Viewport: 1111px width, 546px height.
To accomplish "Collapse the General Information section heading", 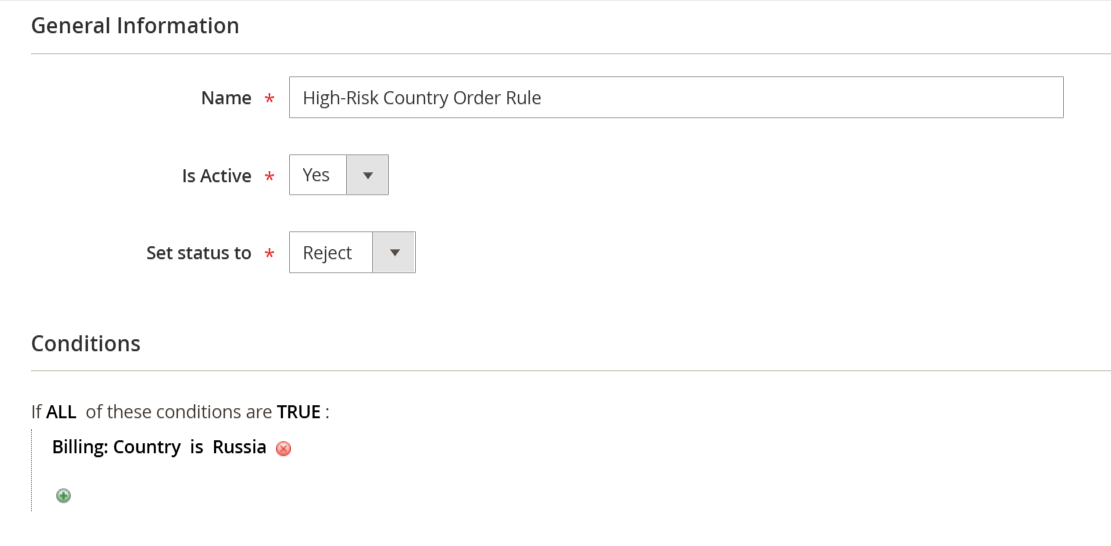I will tap(135, 25).
